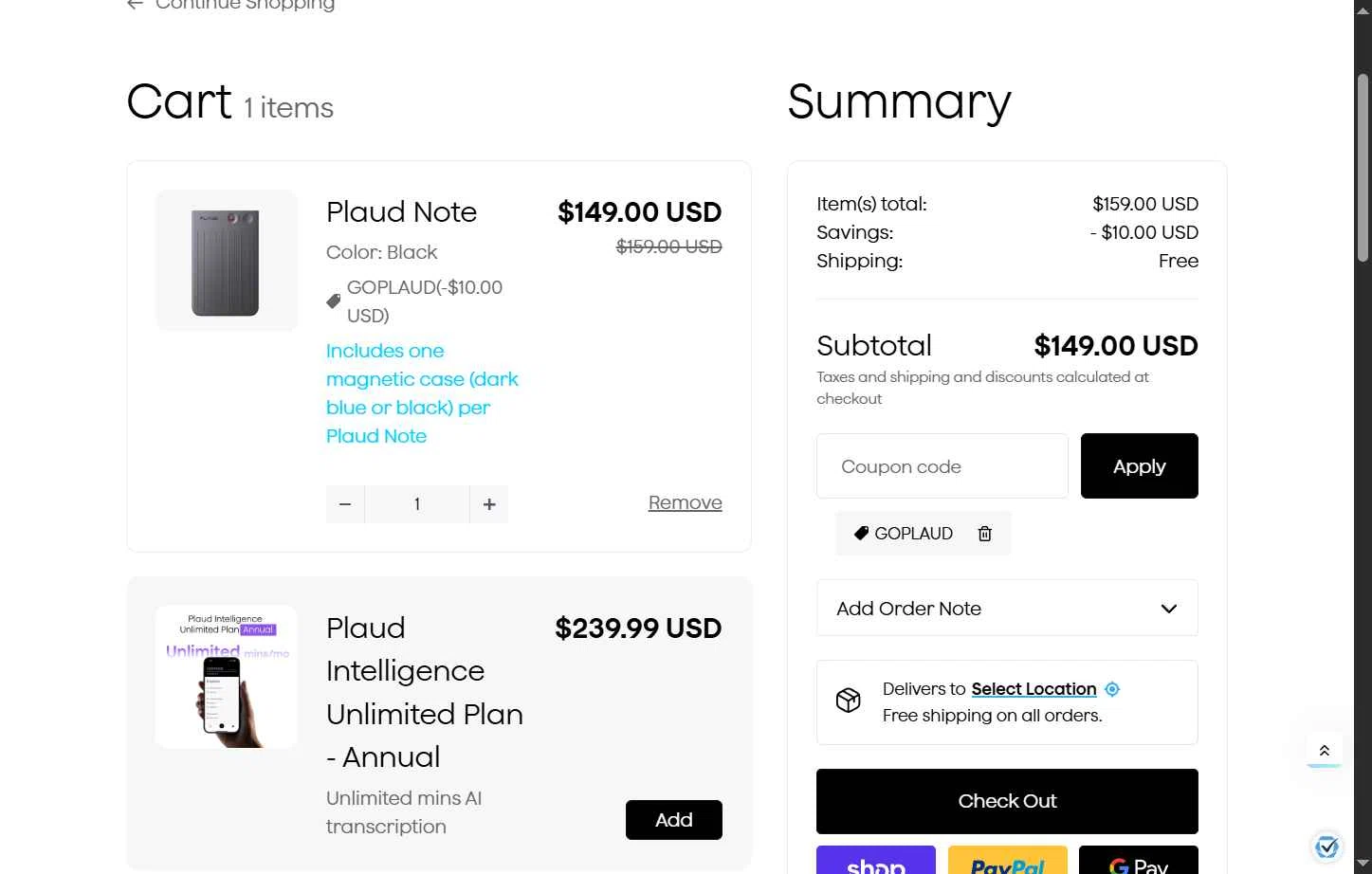Open the blue checkmark badge widget
Viewport: 1372px width, 874px height.
click(1327, 846)
